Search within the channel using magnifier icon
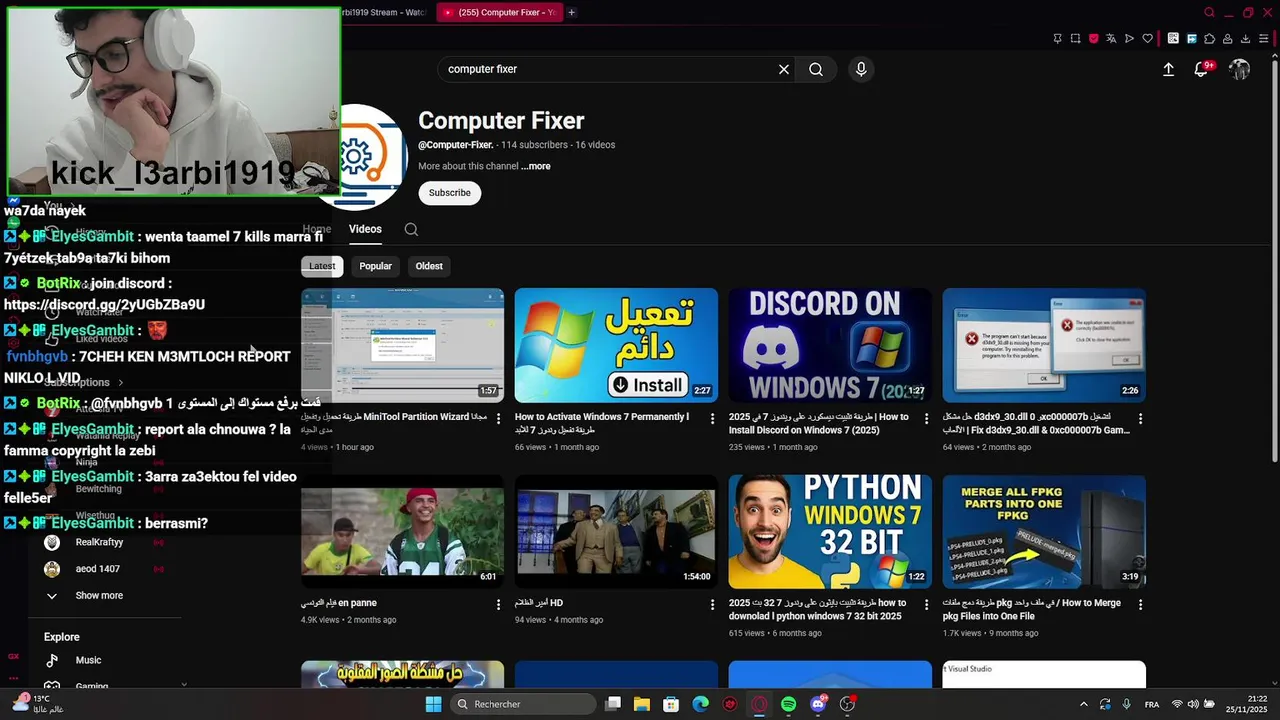The width and height of the screenshot is (1280, 720). (x=411, y=229)
